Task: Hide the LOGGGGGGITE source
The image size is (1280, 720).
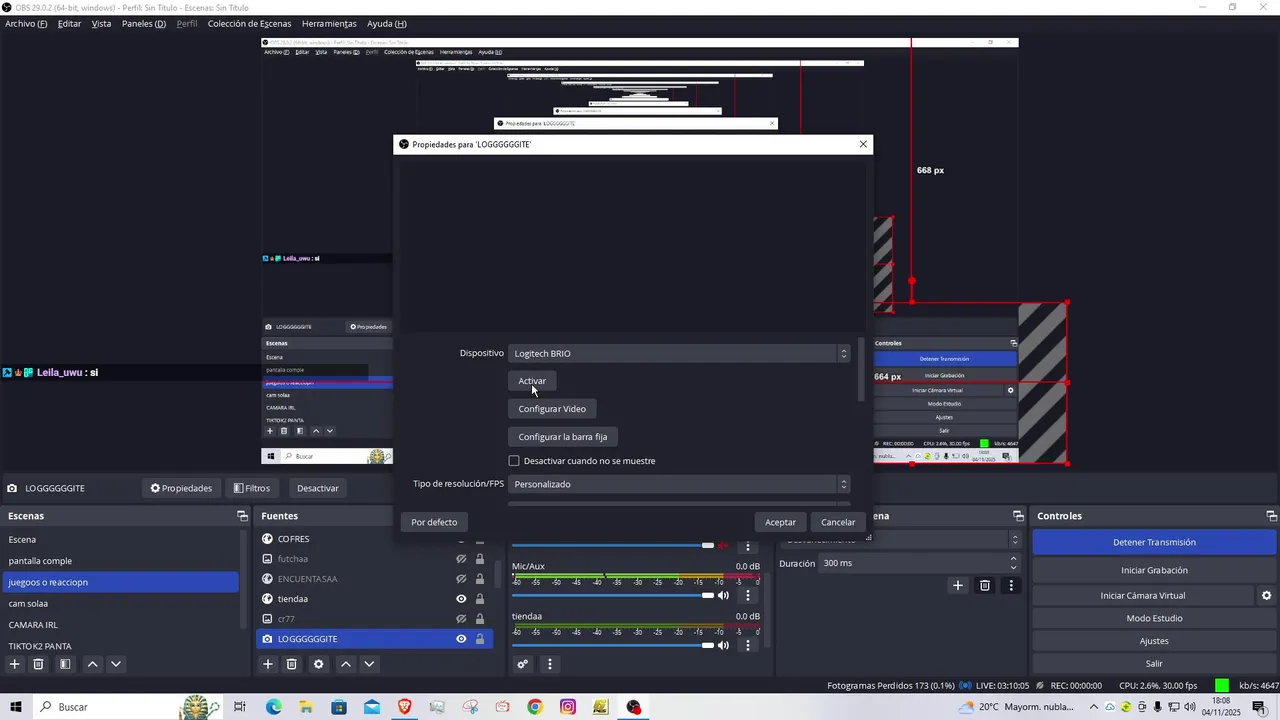Action: [461, 639]
